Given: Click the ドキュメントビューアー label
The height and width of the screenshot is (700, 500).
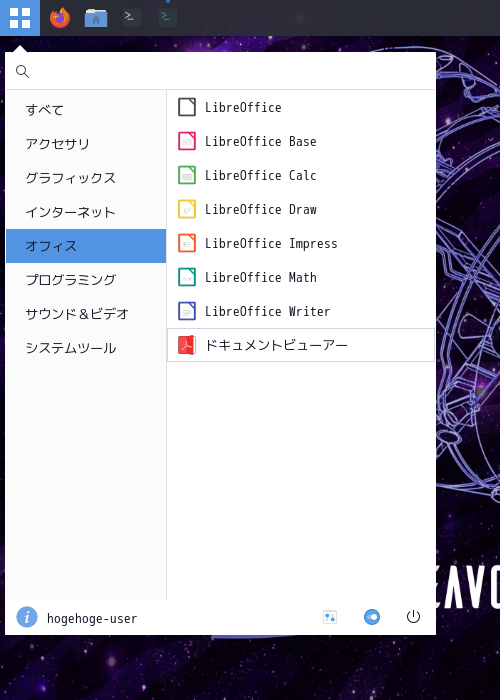Looking at the screenshot, I should click(x=276, y=345).
